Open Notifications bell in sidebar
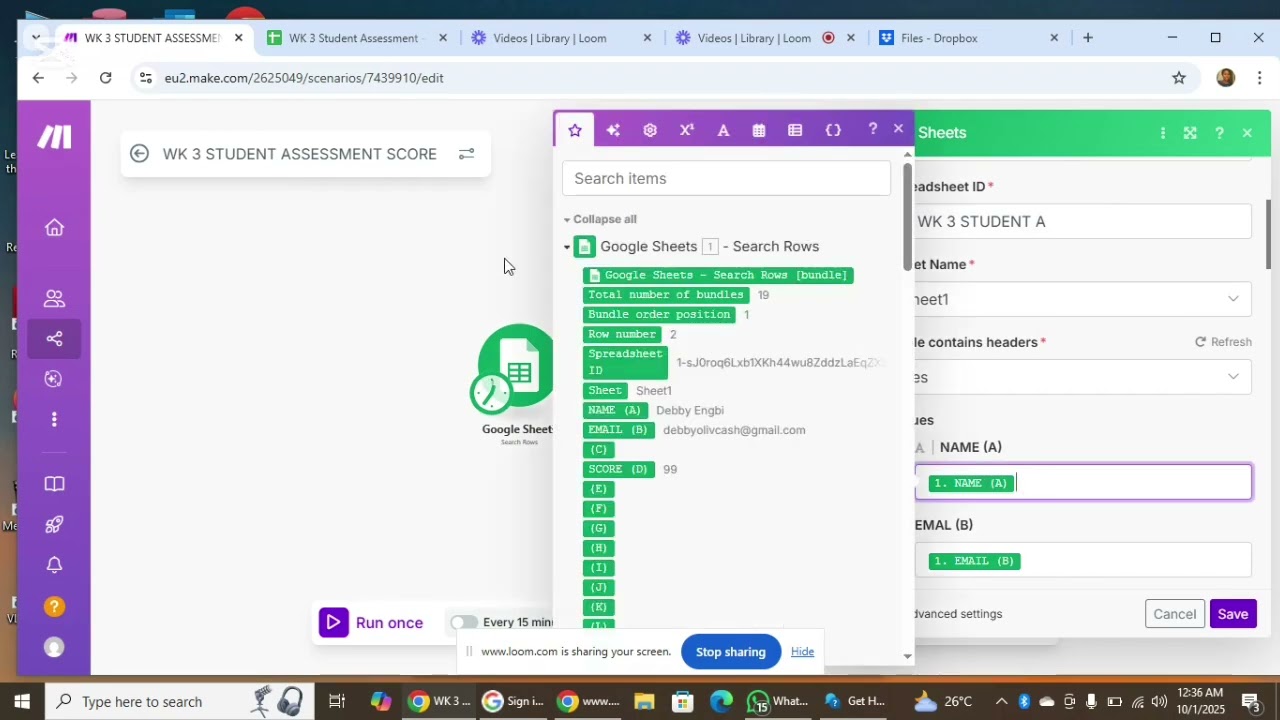Screen dimensions: 1280x720 pyautogui.click(x=54, y=565)
